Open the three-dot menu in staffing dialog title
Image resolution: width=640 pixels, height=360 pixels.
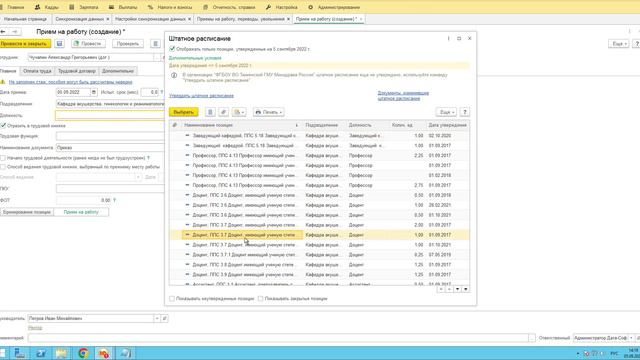(x=448, y=38)
